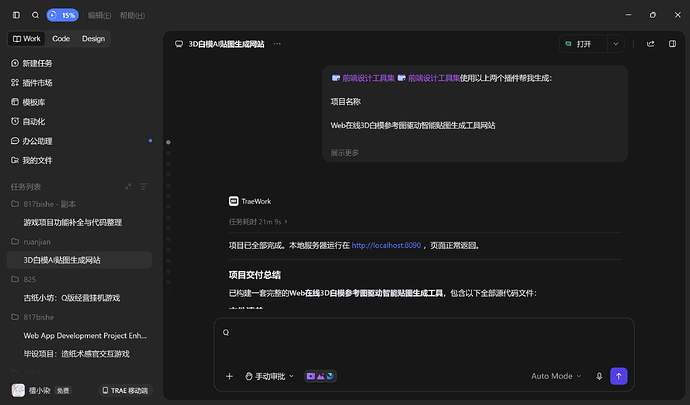The height and width of the screenshot is (405, 690).
Task: Select sidebar task 3D白模AI贴图生成网站
Action: coord(79,260)
